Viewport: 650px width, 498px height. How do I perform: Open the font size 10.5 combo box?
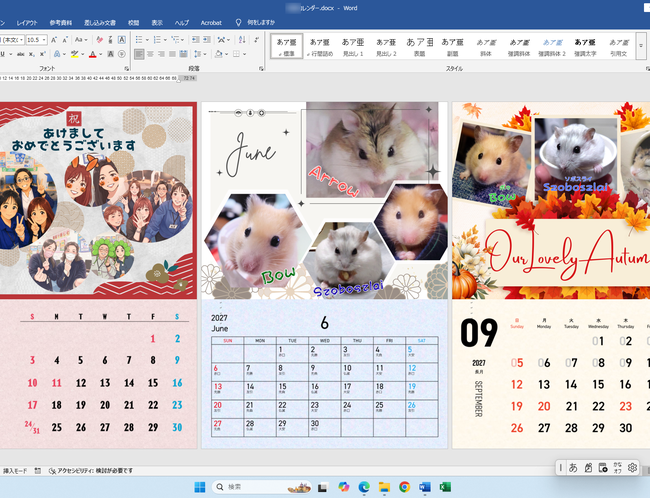coord(36,40)
